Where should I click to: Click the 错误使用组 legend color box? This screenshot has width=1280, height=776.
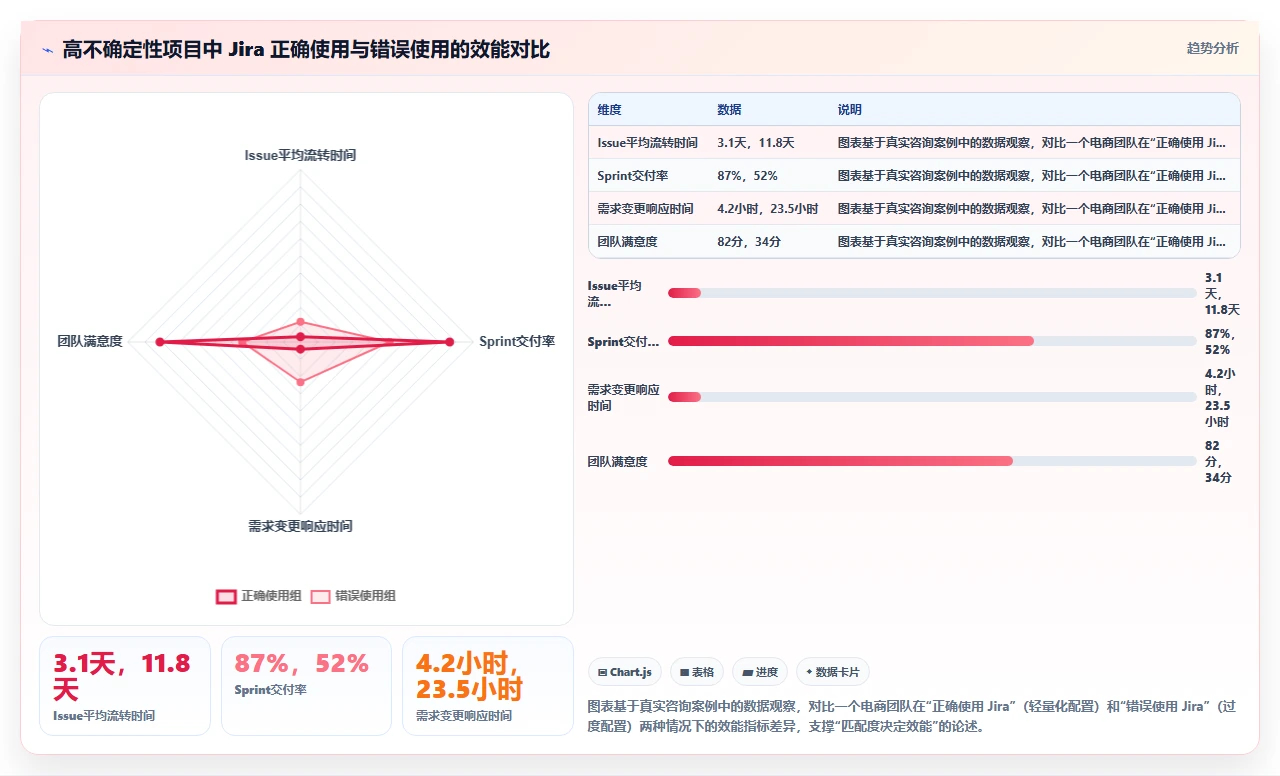[320, 597]
